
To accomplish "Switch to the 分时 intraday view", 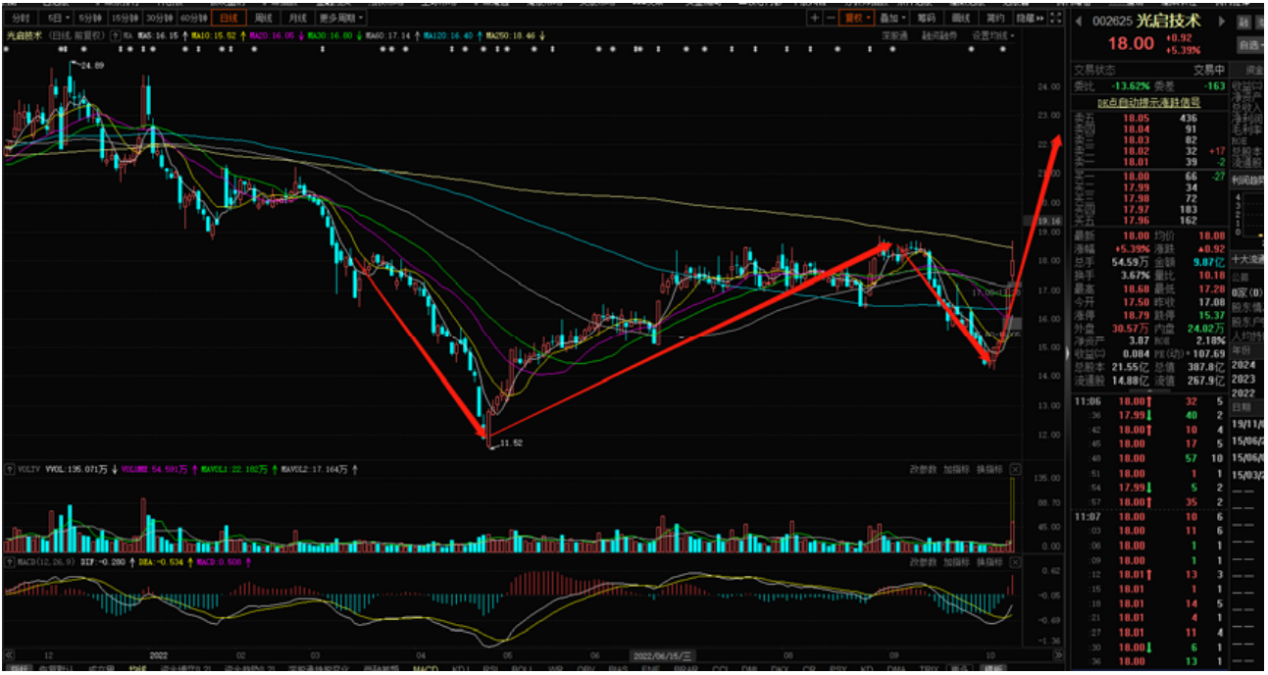I will coord(21,18).
